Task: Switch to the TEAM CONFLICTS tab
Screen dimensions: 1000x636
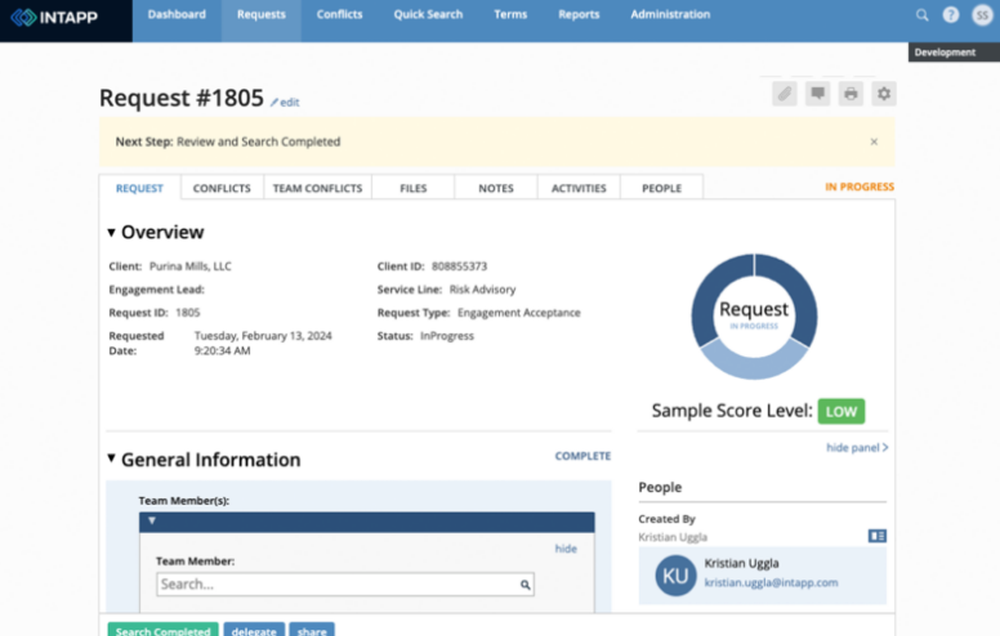Action: click(318, 188)
